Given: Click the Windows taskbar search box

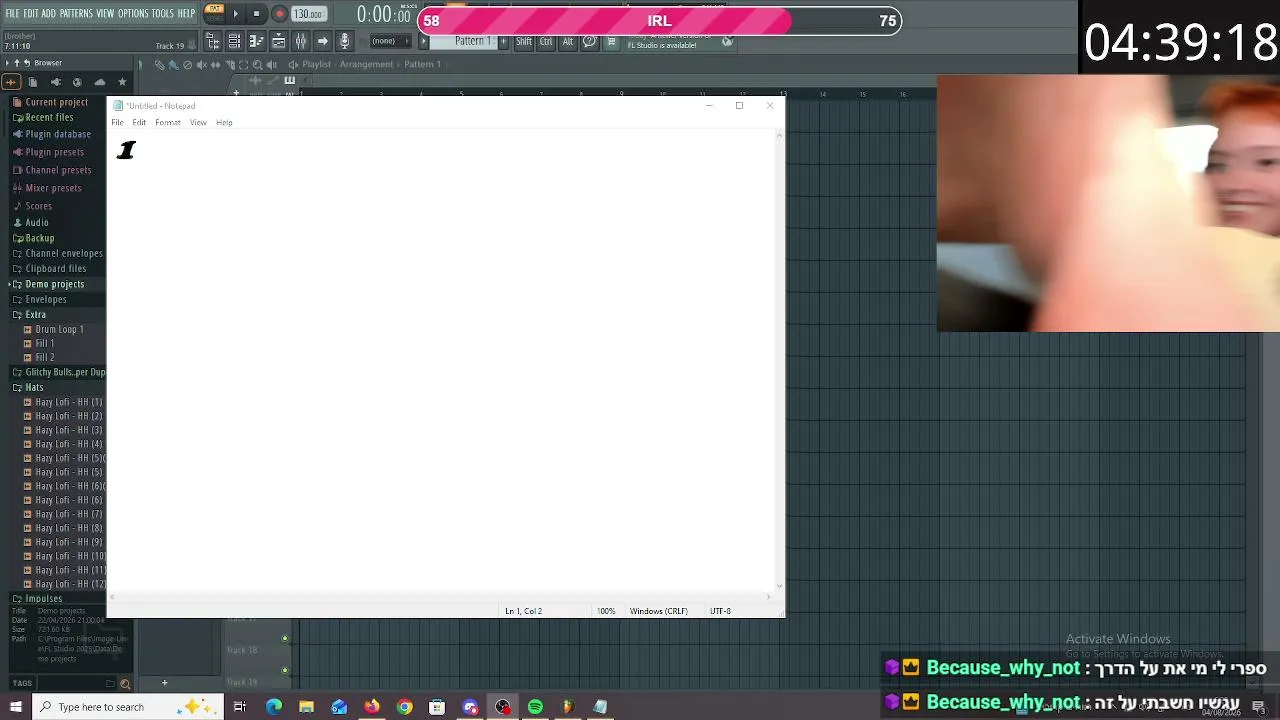Looking at the screenshot, I should point(129,707).
